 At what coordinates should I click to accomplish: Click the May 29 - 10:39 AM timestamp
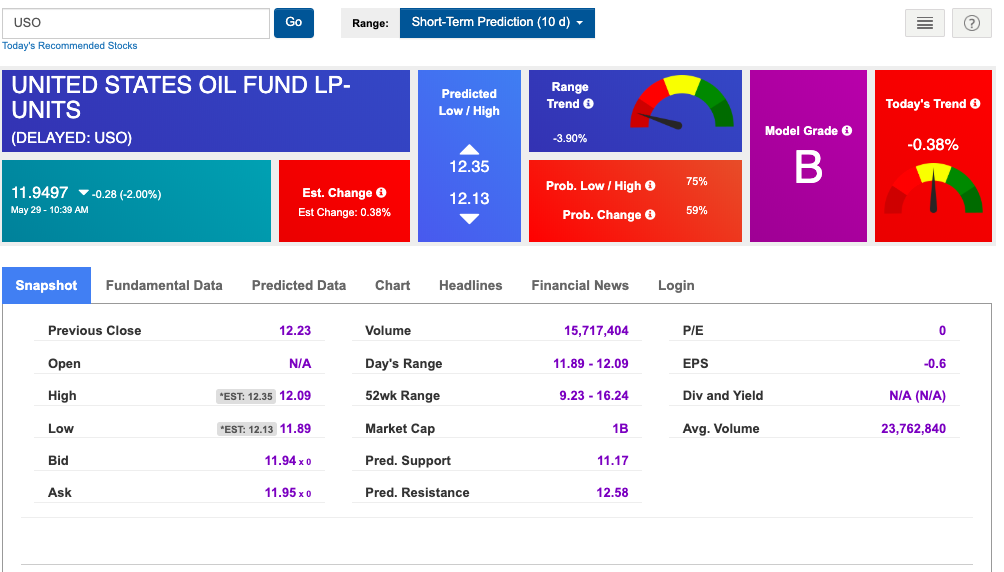pyautogui.click(x=50, y=209)
